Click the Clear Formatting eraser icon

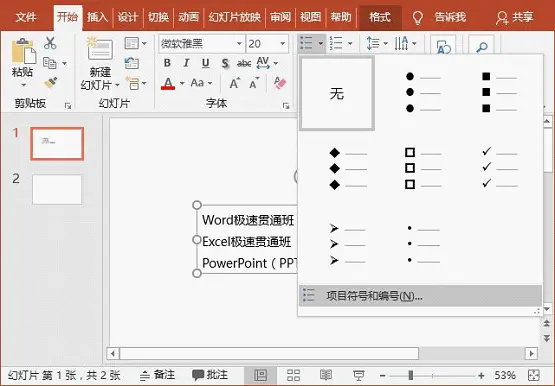280,83
